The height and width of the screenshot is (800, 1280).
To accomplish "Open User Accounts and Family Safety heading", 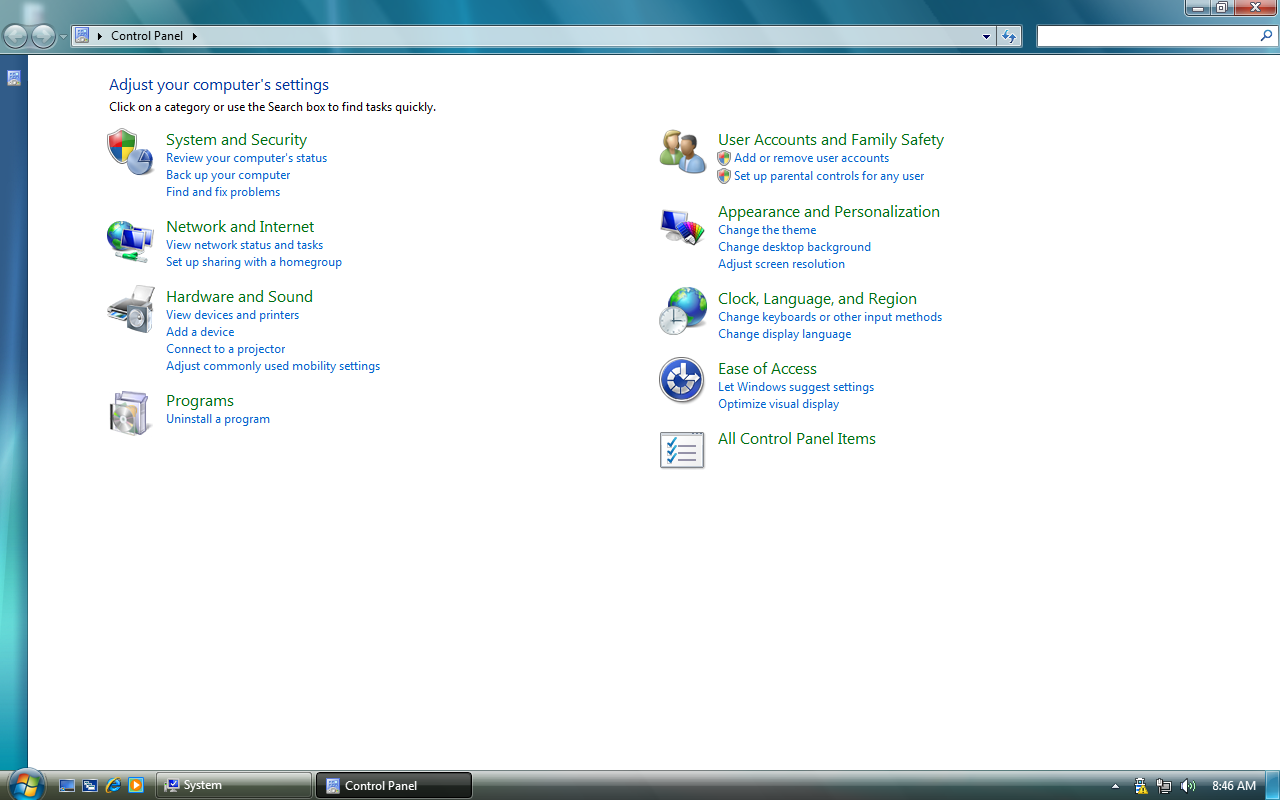I will [x=831, y=140].
